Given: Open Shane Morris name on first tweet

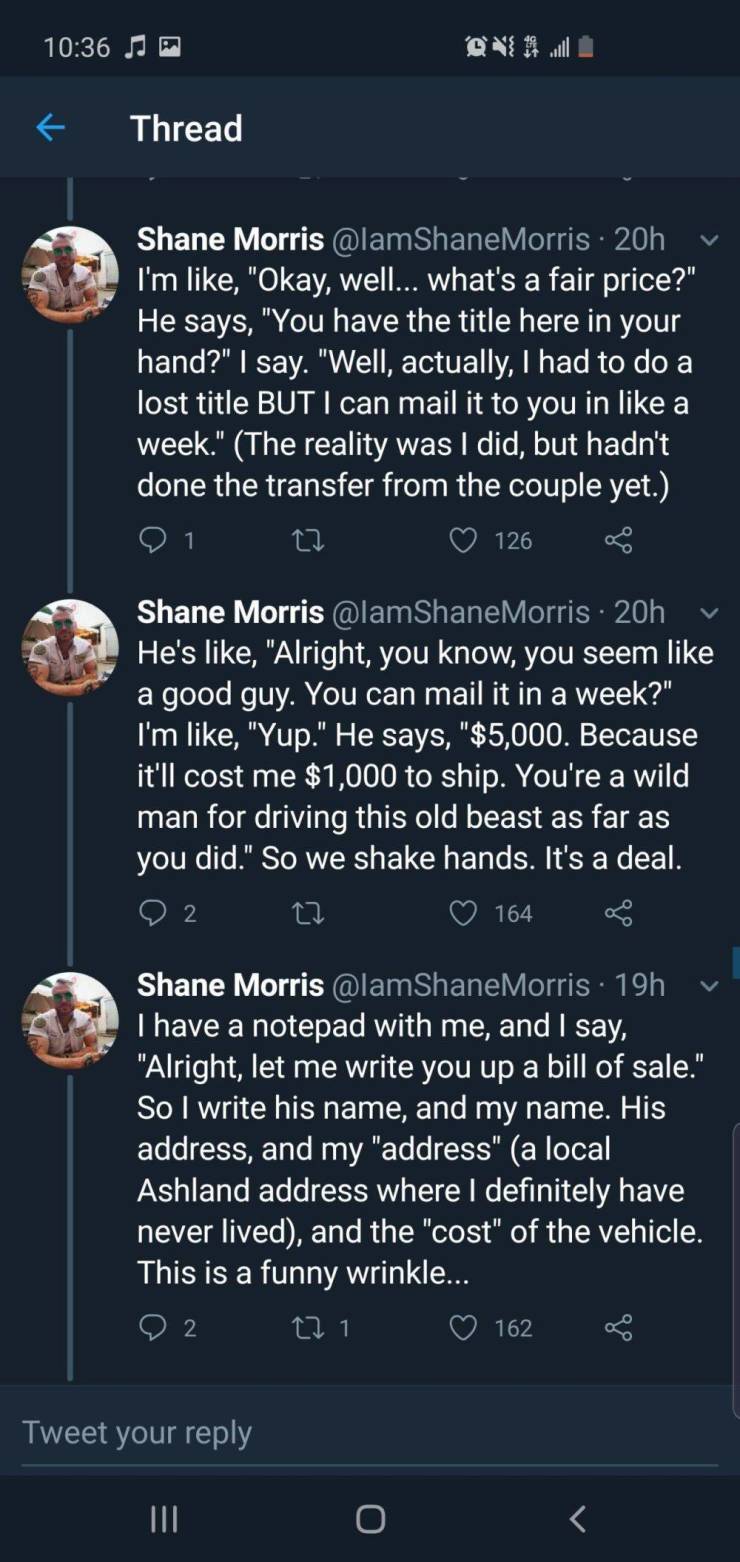Looking at the screenshot, I should coord(230,239).
